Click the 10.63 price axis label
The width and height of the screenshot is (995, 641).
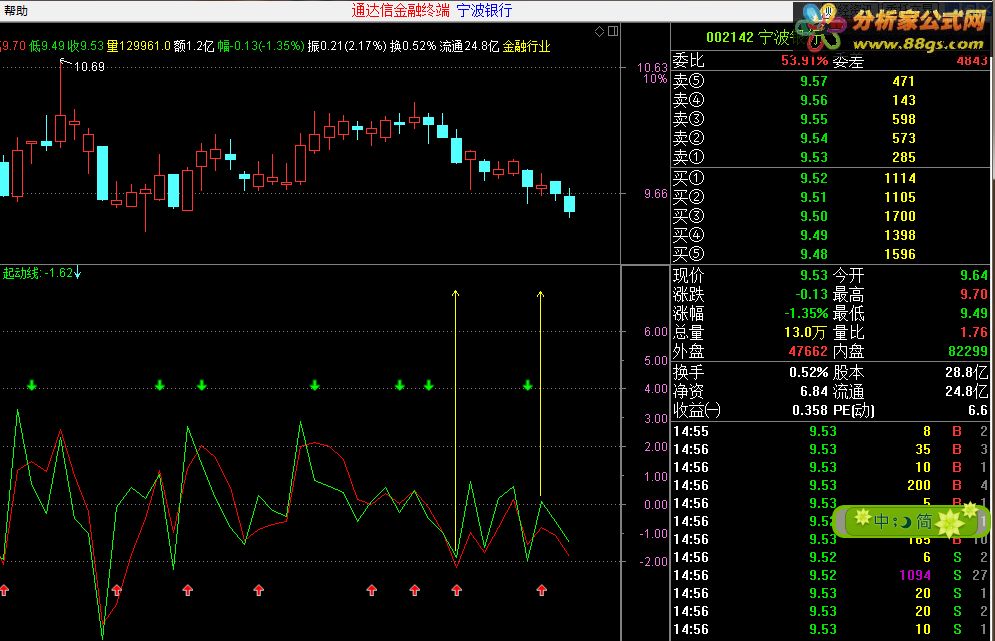(652, 68)
